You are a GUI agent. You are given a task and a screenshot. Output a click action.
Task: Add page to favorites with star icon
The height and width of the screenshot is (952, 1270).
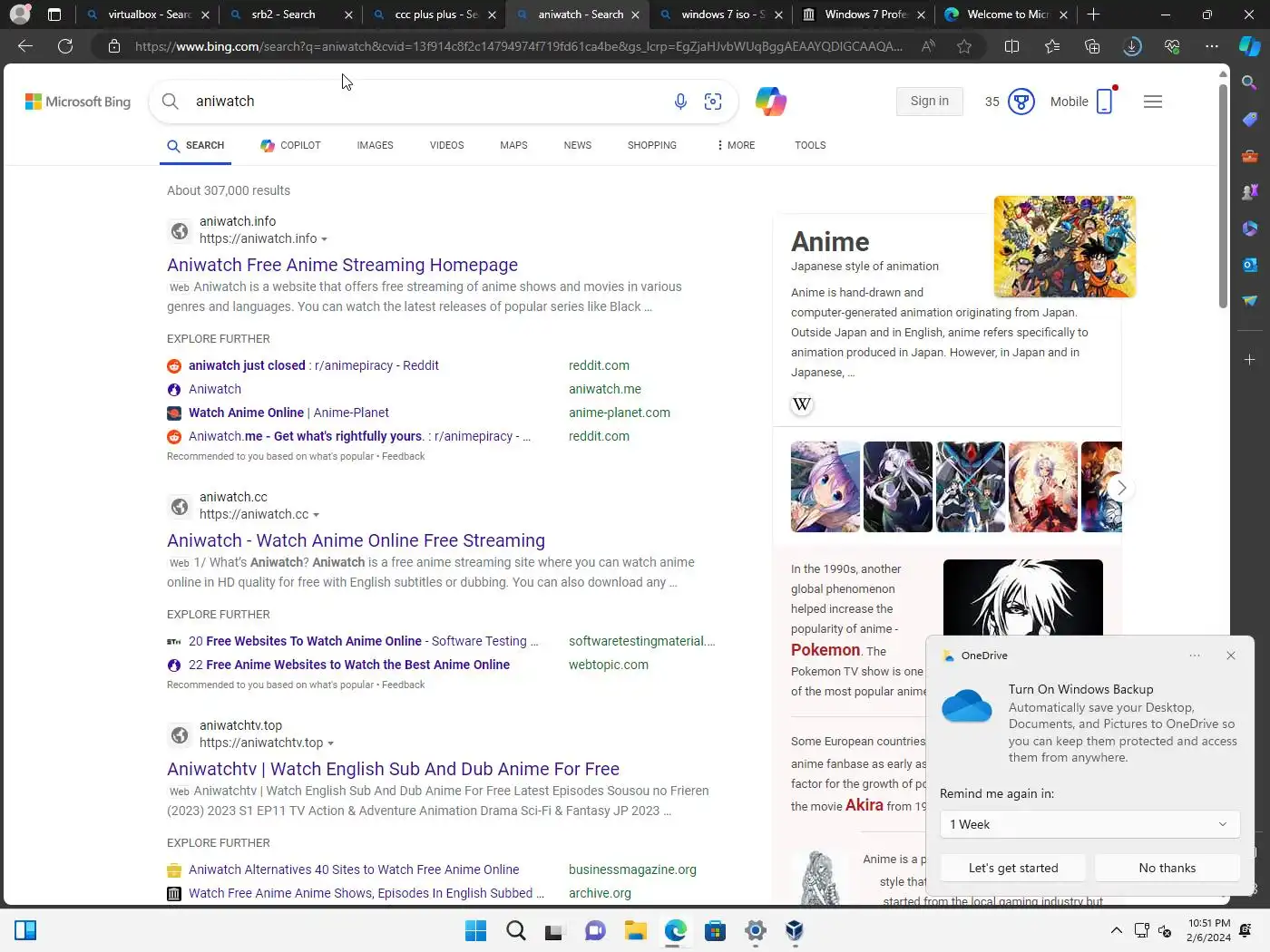pyautogui.click(x=964, y=46)
